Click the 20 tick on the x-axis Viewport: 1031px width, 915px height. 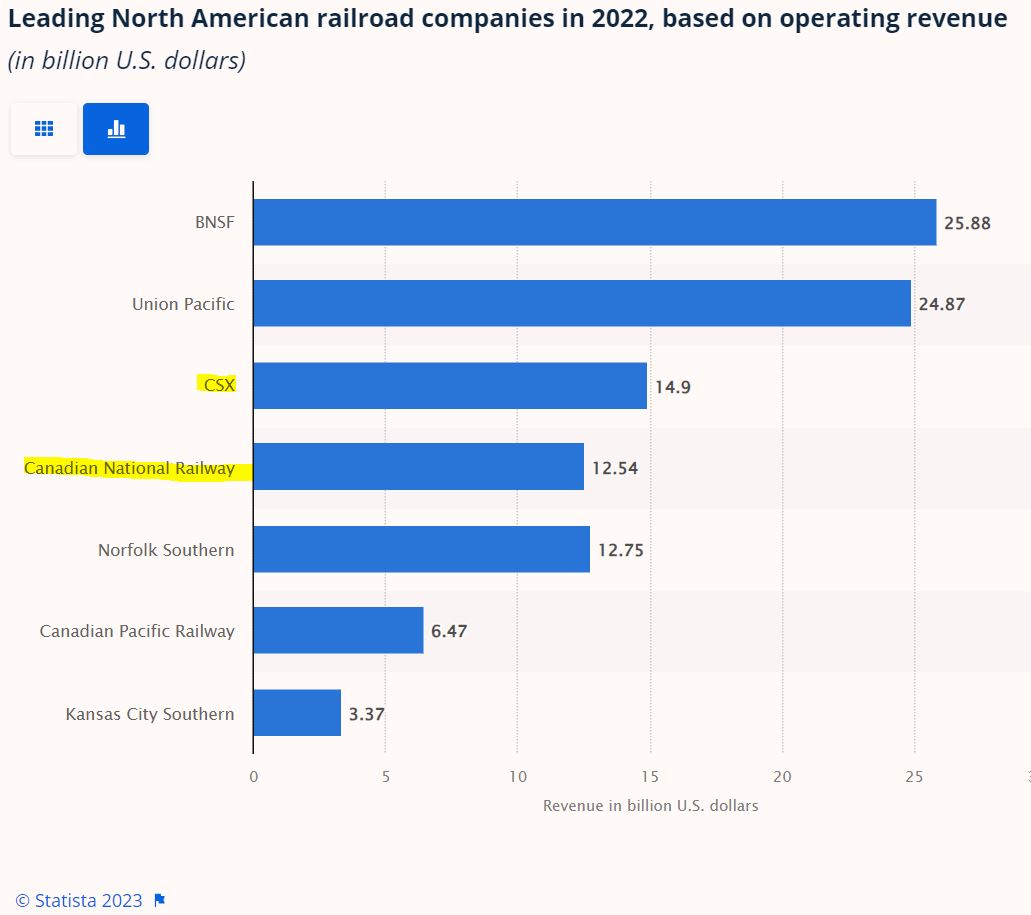782,776
